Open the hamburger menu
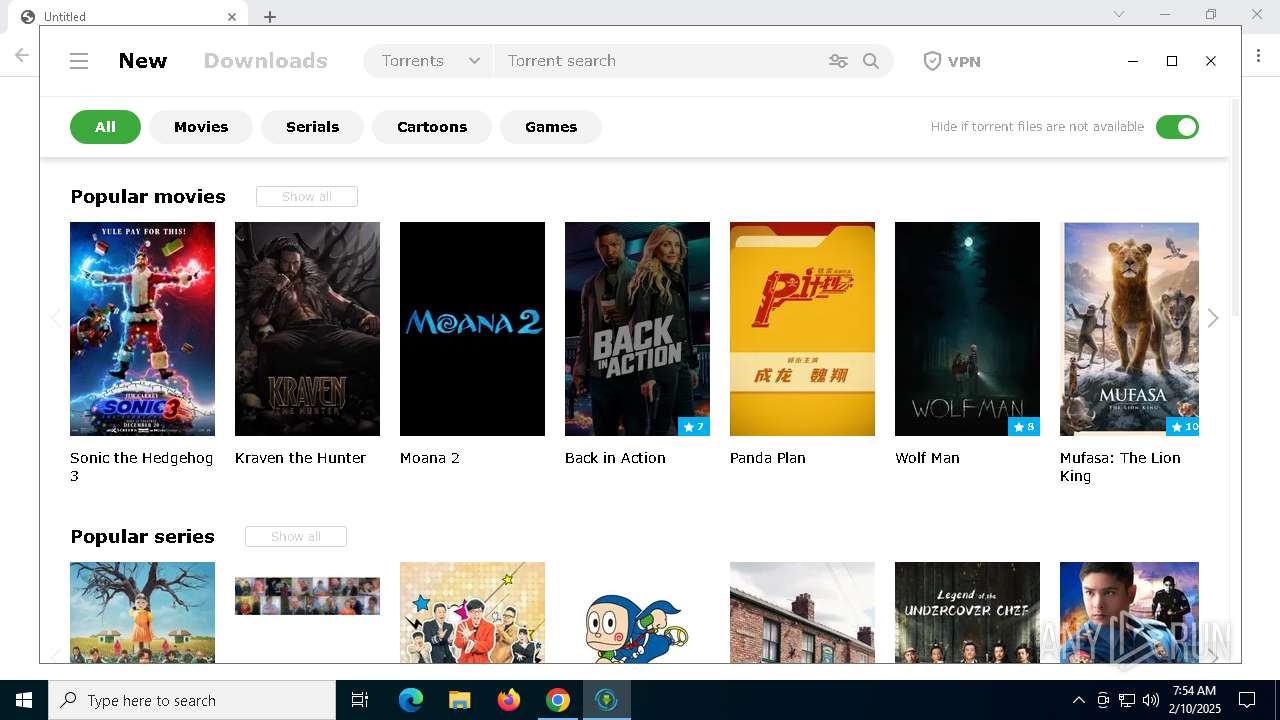This screenshot has height=720, width=1280. click(x=79, y=61)
